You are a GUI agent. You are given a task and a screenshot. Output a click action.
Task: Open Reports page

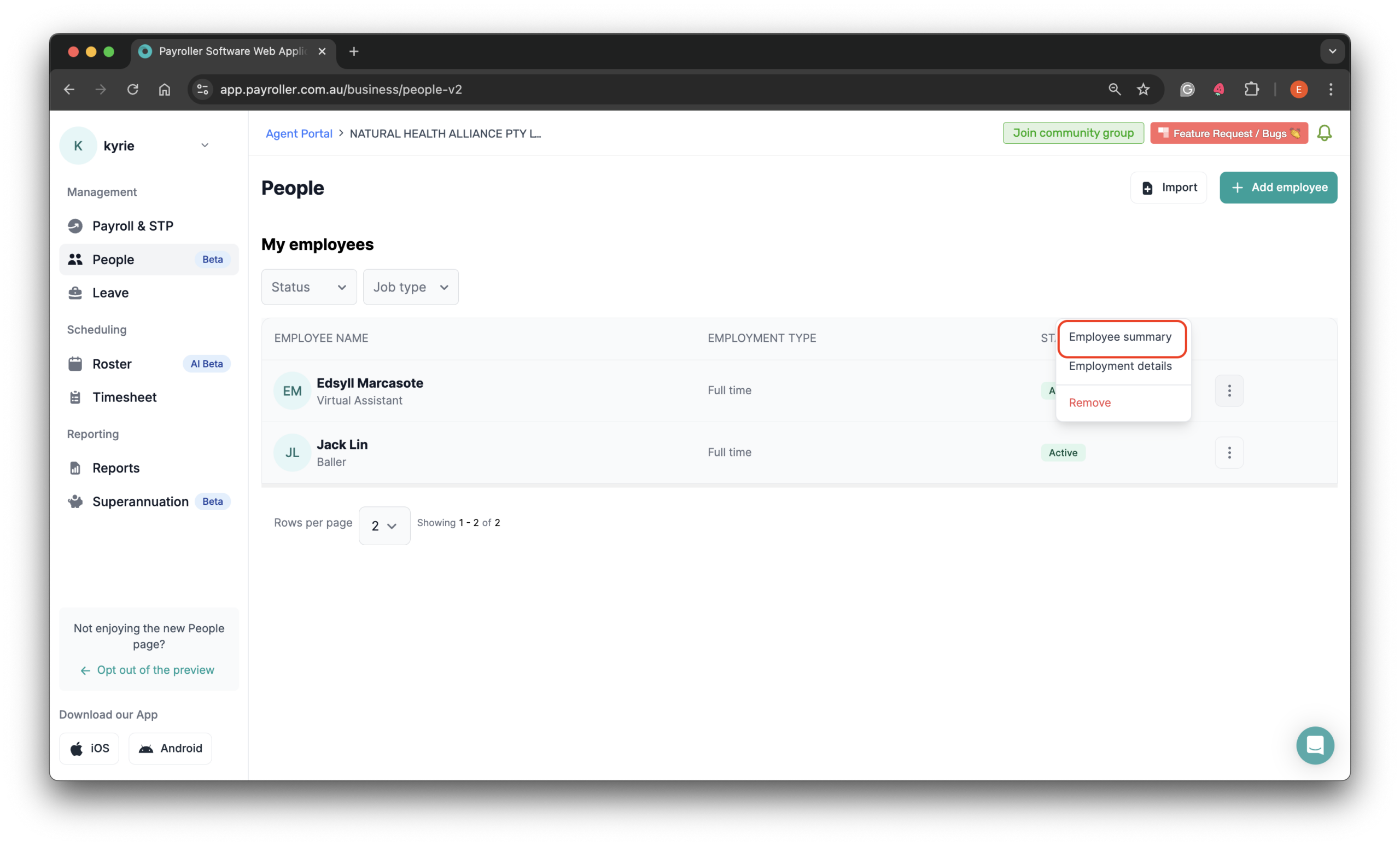coord(116,468)
